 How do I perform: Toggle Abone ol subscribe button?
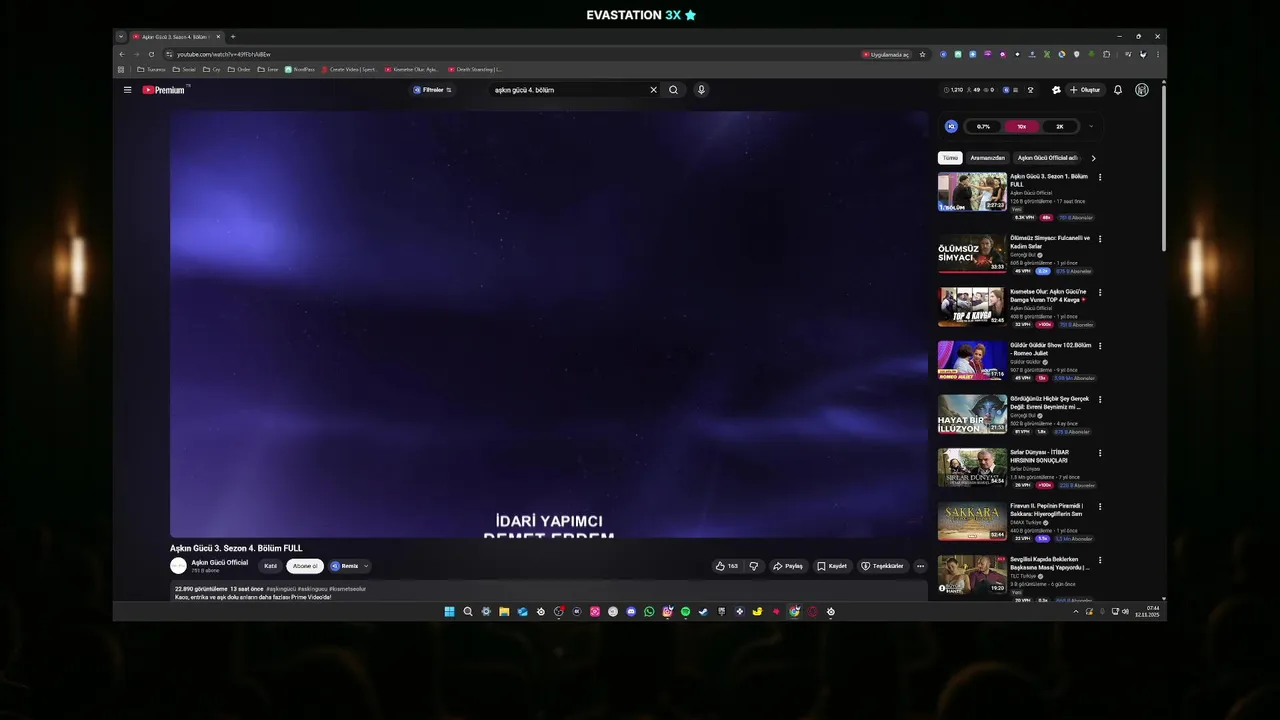(x=305, y=566)
